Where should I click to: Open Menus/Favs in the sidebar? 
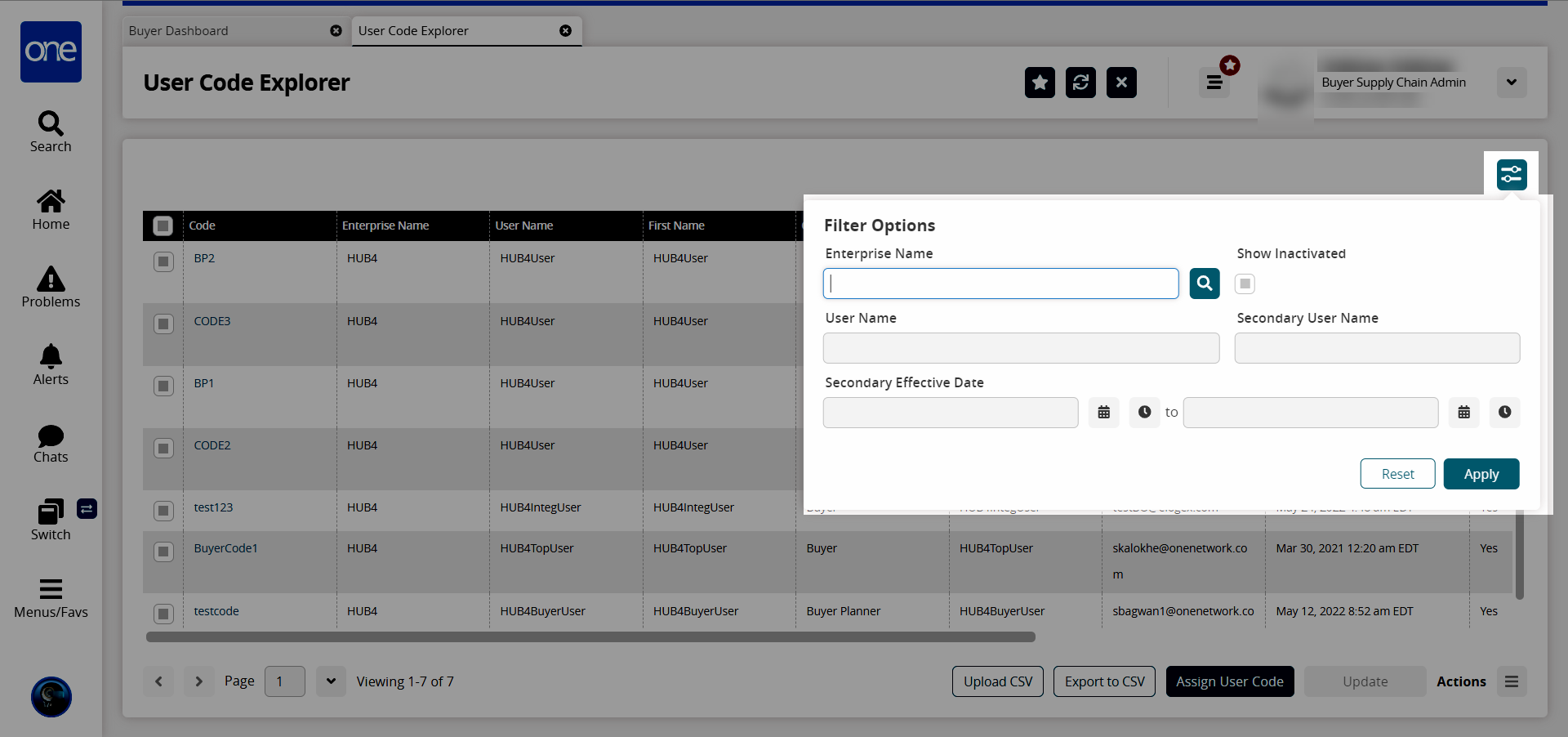51,598
